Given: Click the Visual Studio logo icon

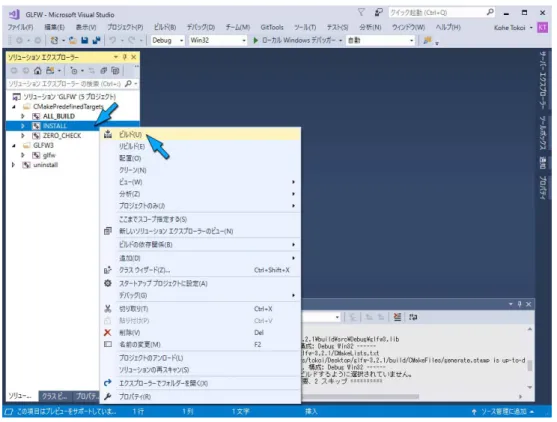Looking at the screenshot, I should pyautogui.click(x=14, y=14).
